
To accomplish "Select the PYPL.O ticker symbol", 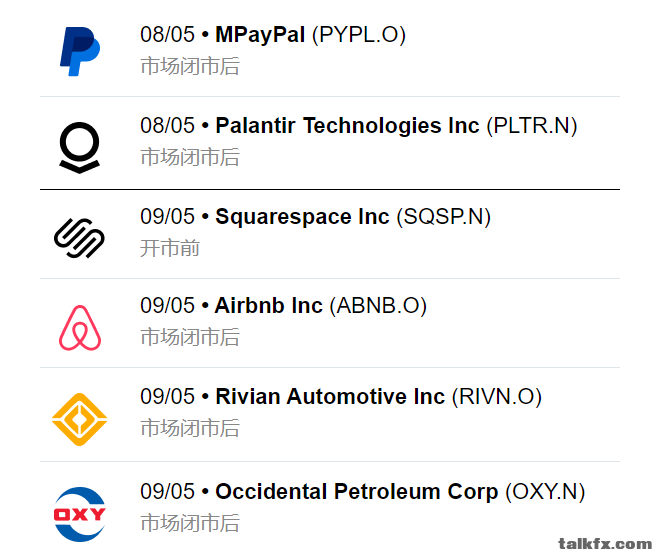I will [359, 35].
